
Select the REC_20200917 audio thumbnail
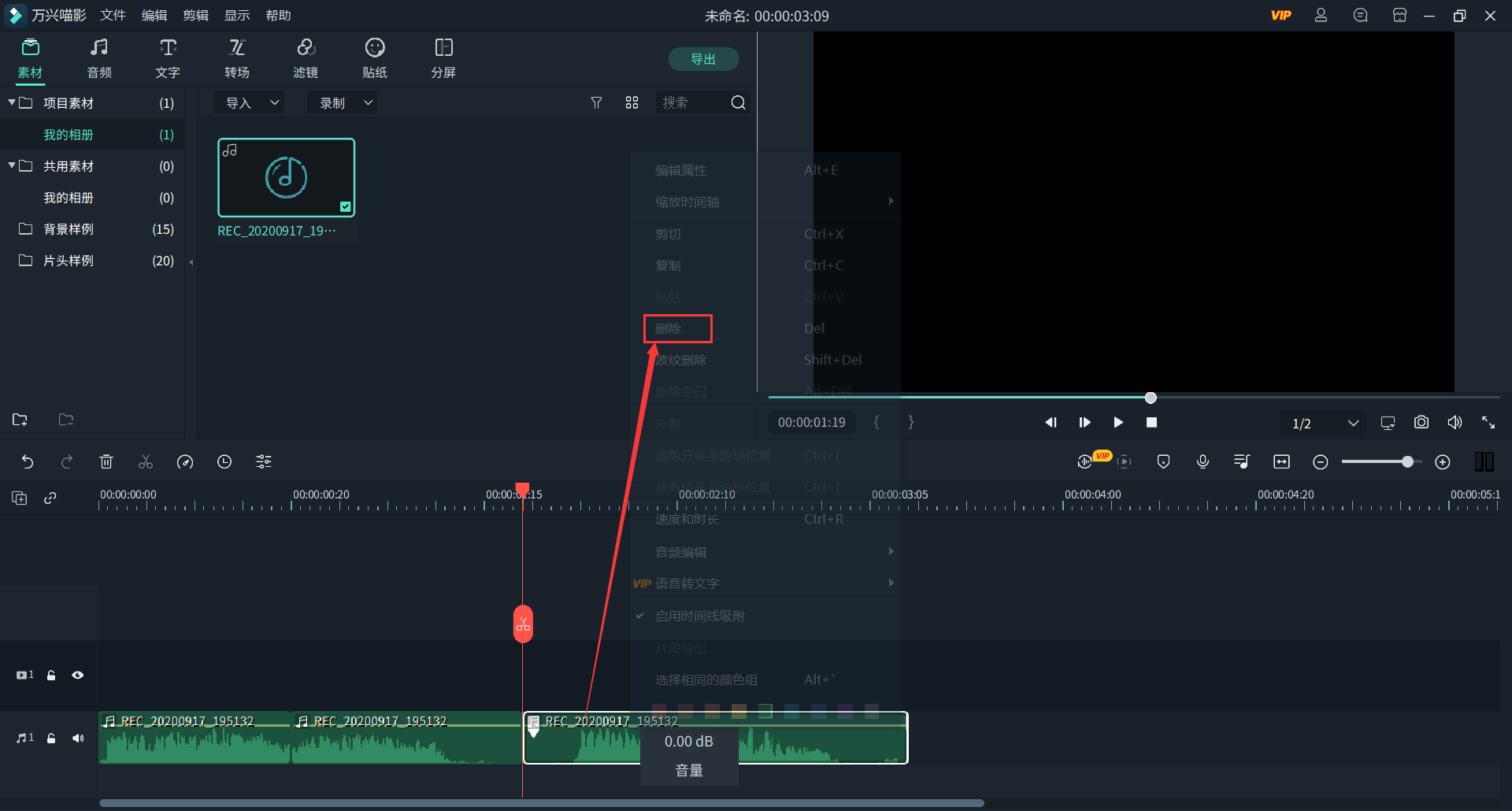(x=286, y=178)
